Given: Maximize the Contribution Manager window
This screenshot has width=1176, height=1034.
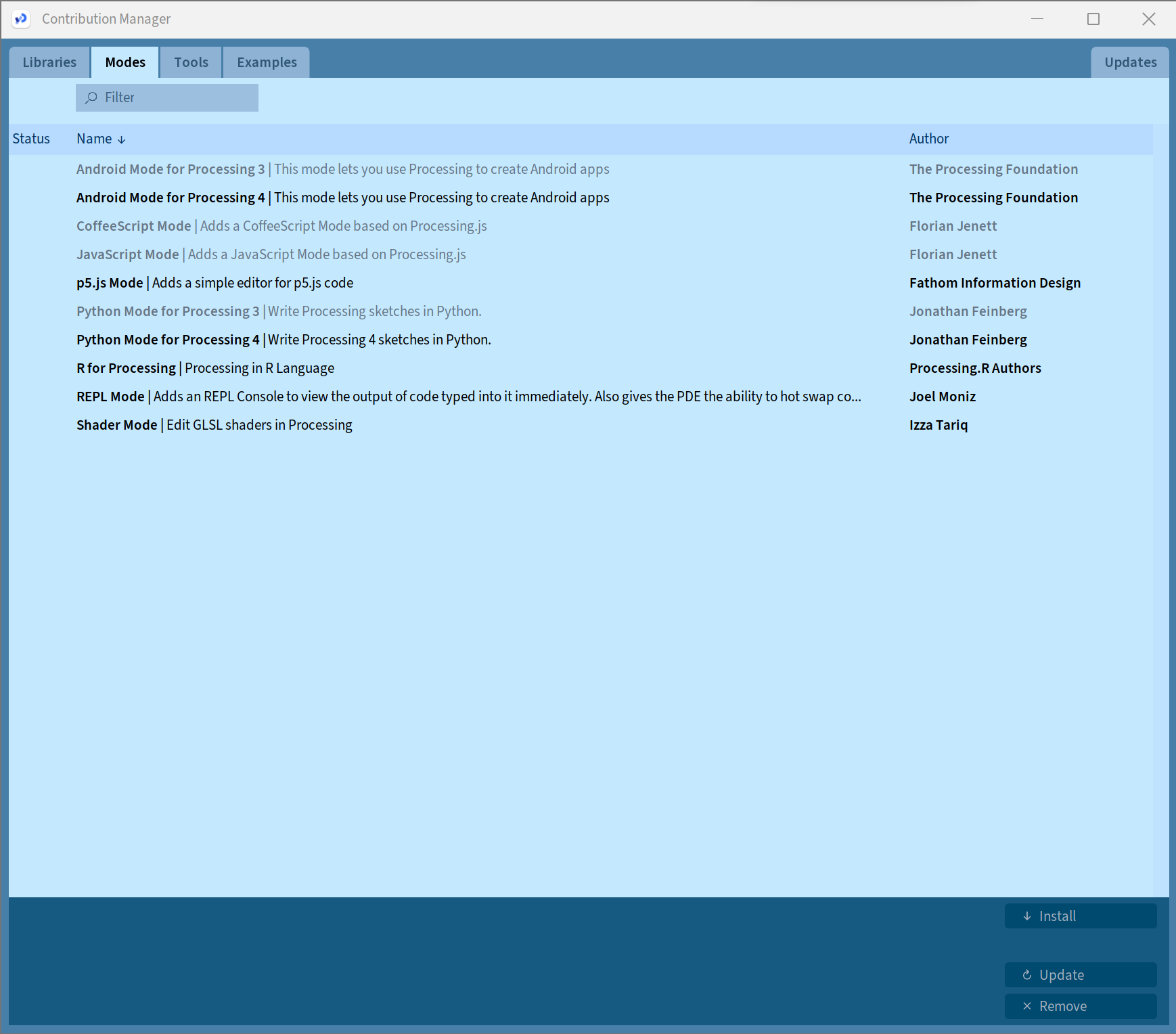Looking at the screenshot, I should pos(1093,19).
